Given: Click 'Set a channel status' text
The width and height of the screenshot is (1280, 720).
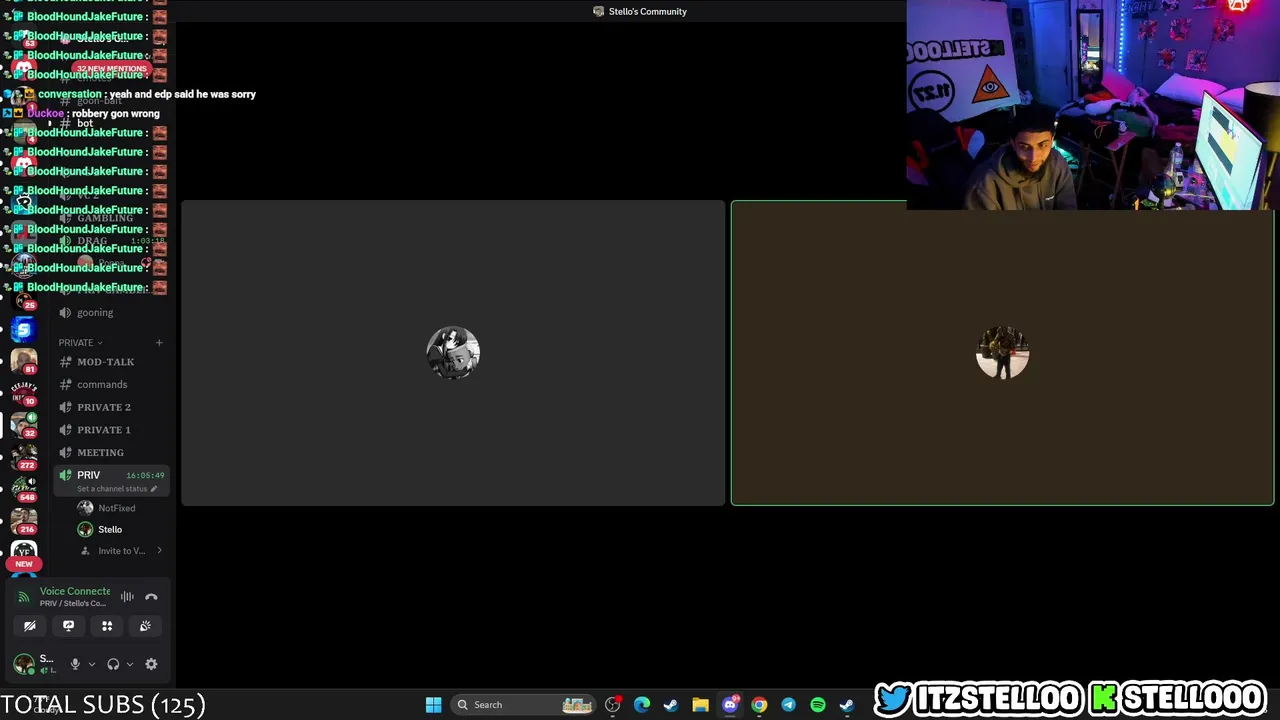Looking at the screenshot, I should [112, 489].
